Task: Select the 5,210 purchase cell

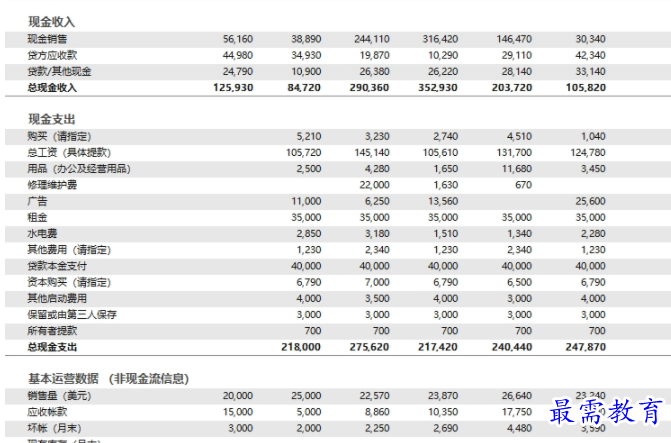Action: 309,137
